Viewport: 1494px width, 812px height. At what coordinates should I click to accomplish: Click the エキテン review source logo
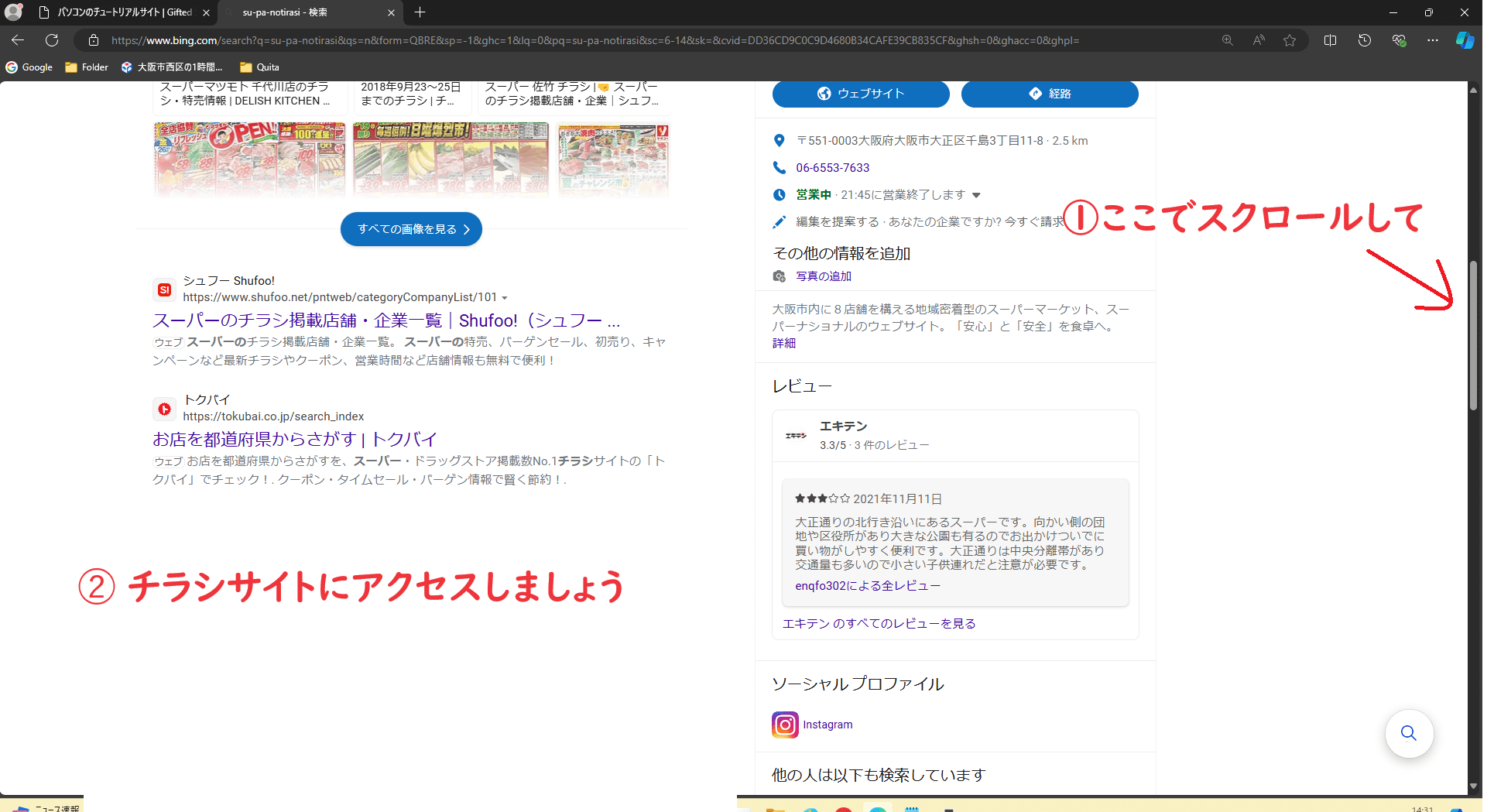[796, 436]
